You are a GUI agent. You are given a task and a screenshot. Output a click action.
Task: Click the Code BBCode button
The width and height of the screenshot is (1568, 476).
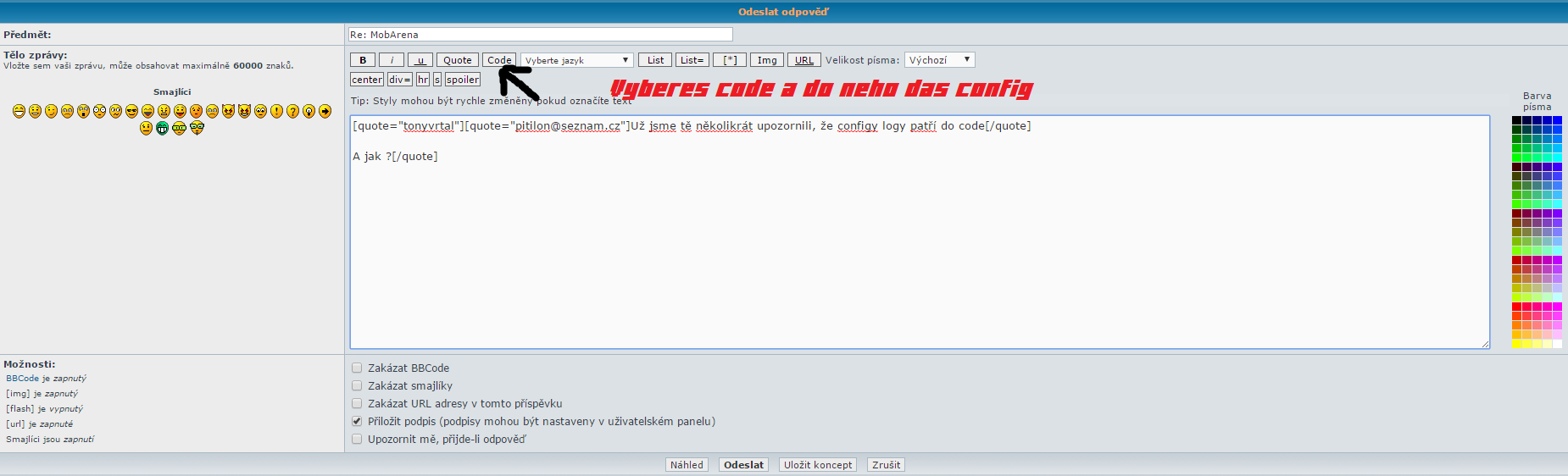(499, 60)
